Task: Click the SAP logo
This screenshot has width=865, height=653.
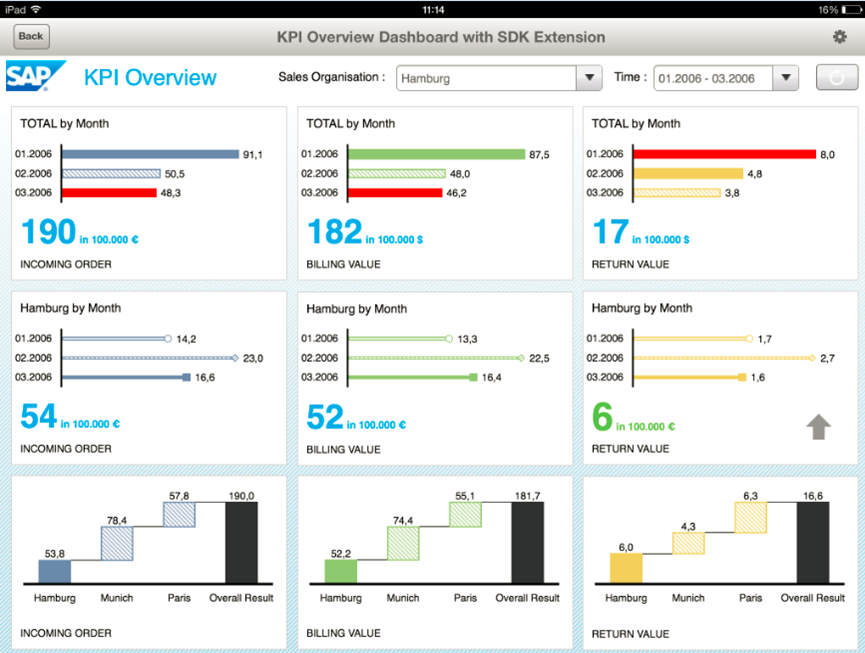Action: 35,77
